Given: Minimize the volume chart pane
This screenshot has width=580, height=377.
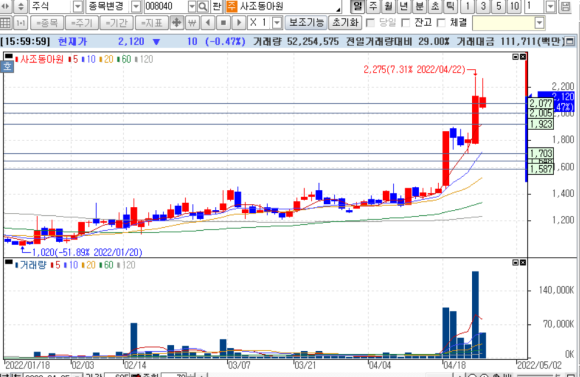Looking at the screenshot, I should click(515, 262).
